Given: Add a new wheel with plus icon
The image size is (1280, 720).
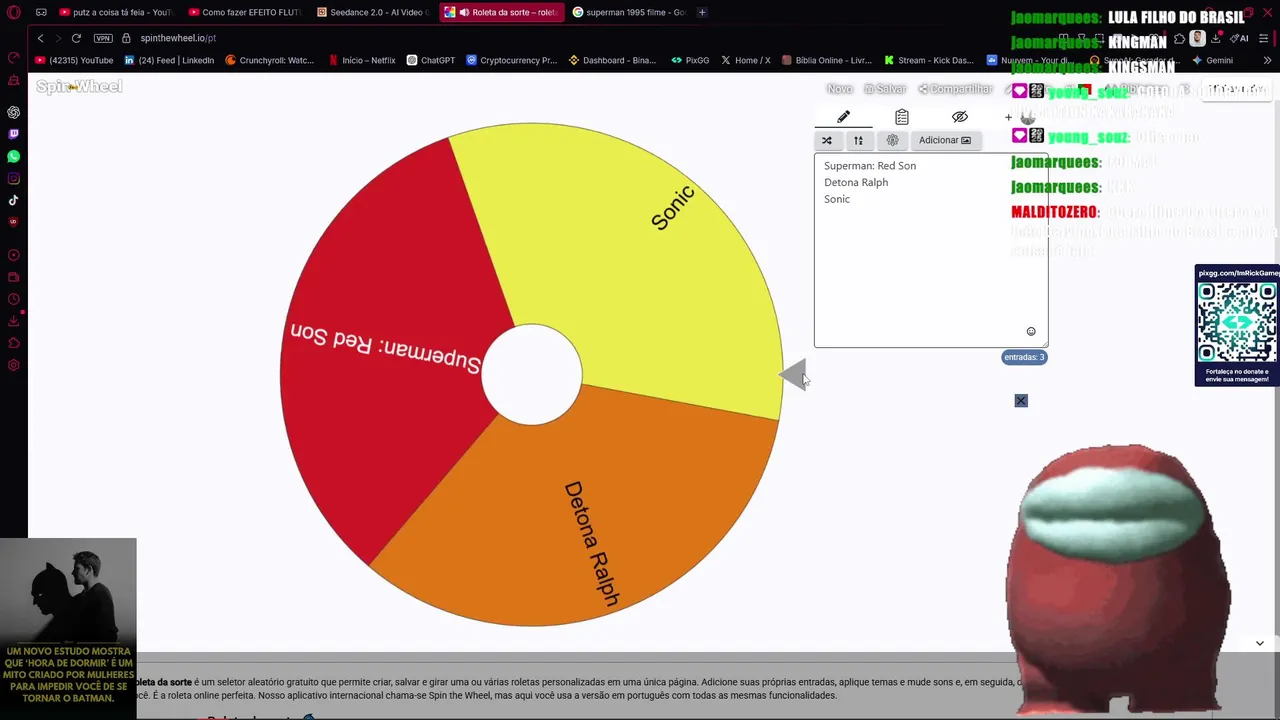Looking at the screenshot, I should tap(1008, 118).
